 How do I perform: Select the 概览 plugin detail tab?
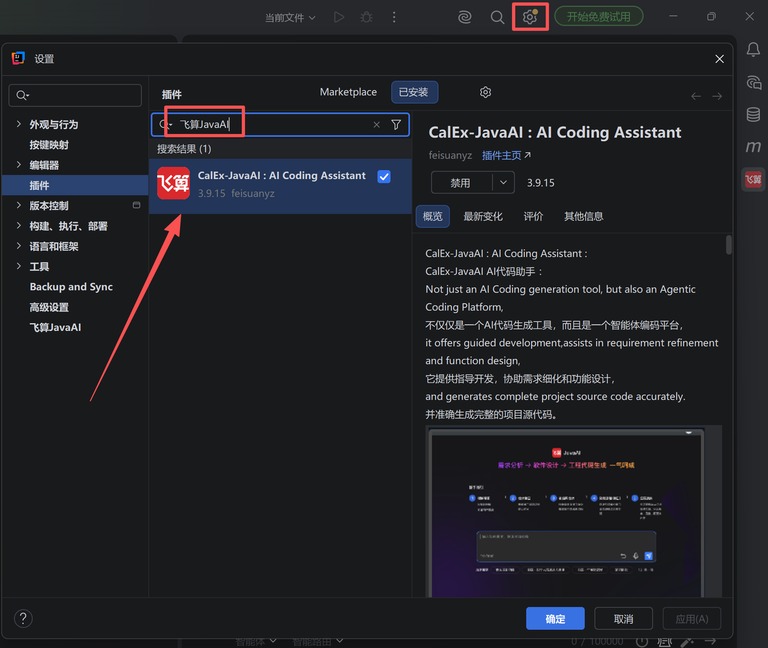[x=432, y=216]
